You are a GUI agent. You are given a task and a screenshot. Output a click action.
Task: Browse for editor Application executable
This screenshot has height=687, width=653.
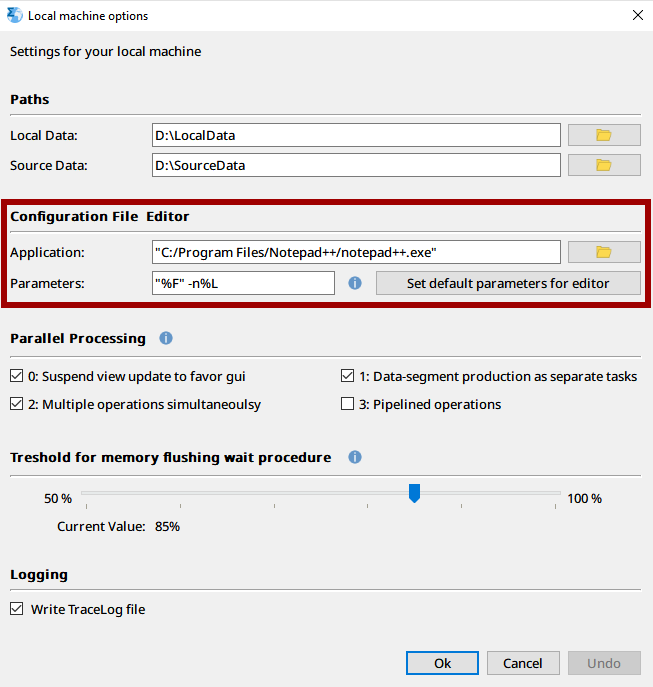tap(604, 252)
